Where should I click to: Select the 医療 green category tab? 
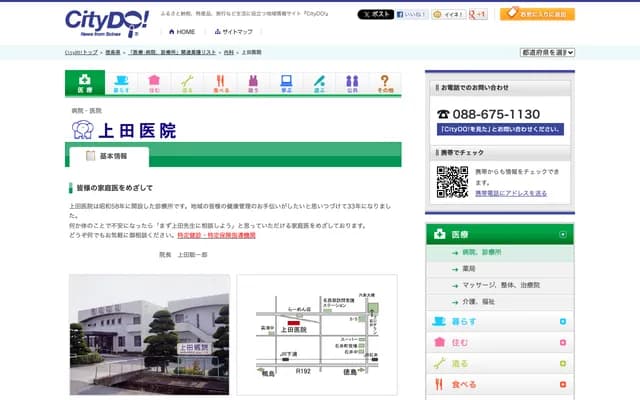(x=84, y=83)
